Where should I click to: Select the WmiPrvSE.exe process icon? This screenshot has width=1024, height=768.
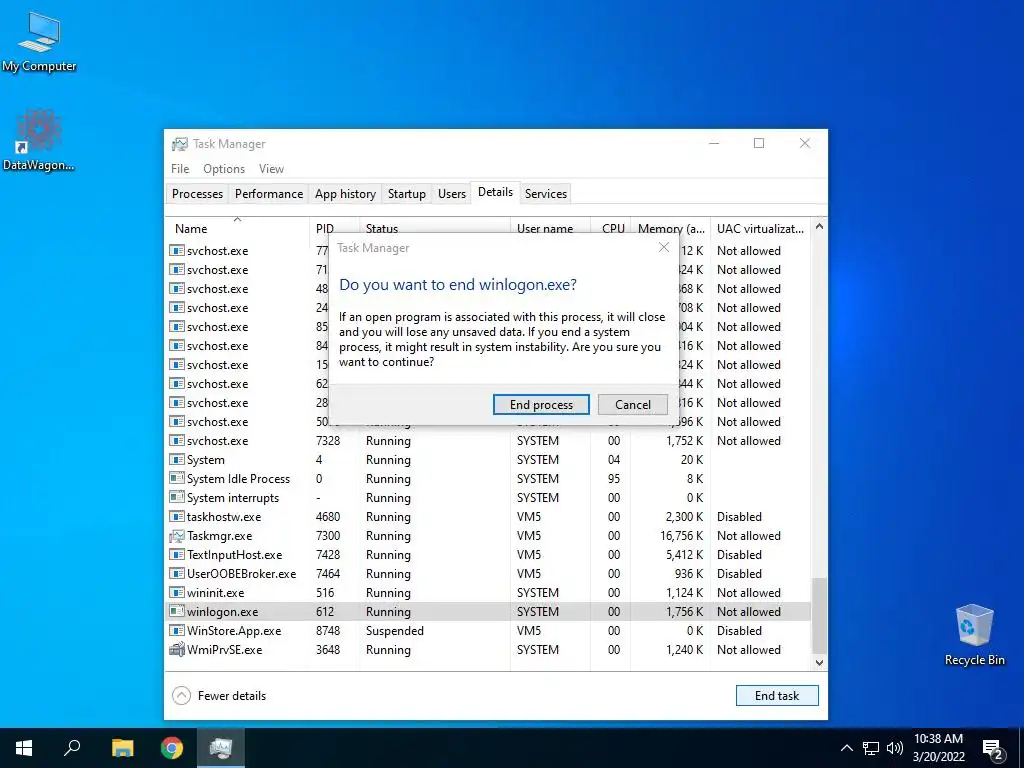point(176,650)
